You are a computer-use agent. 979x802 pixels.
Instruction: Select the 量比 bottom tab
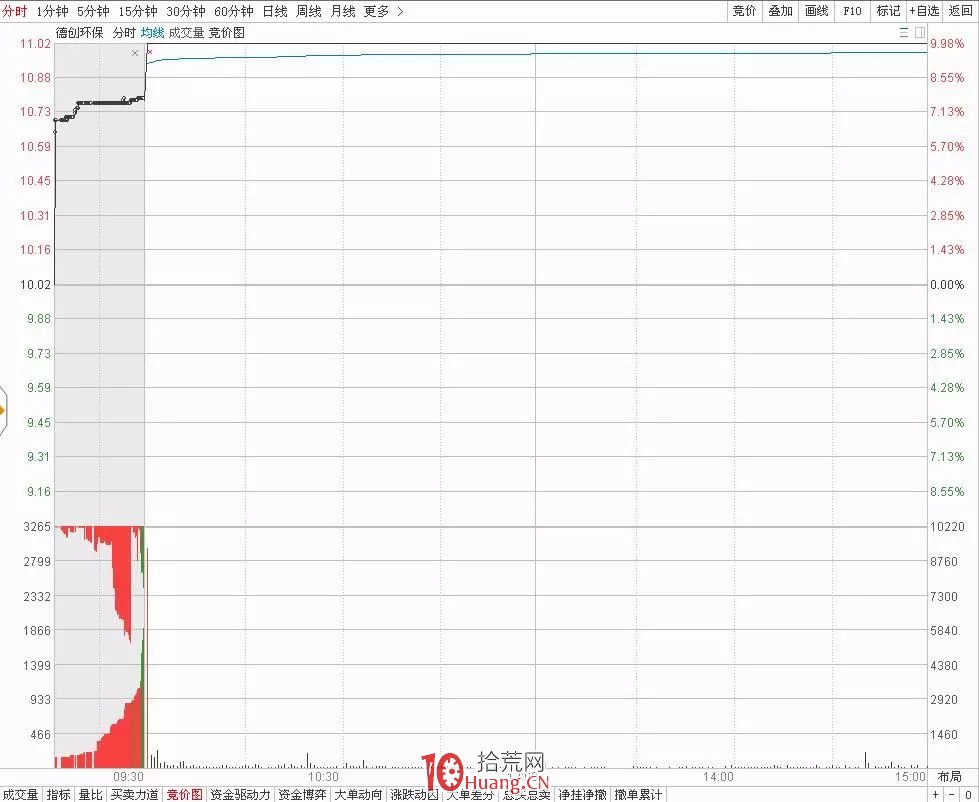pos(91,795)
